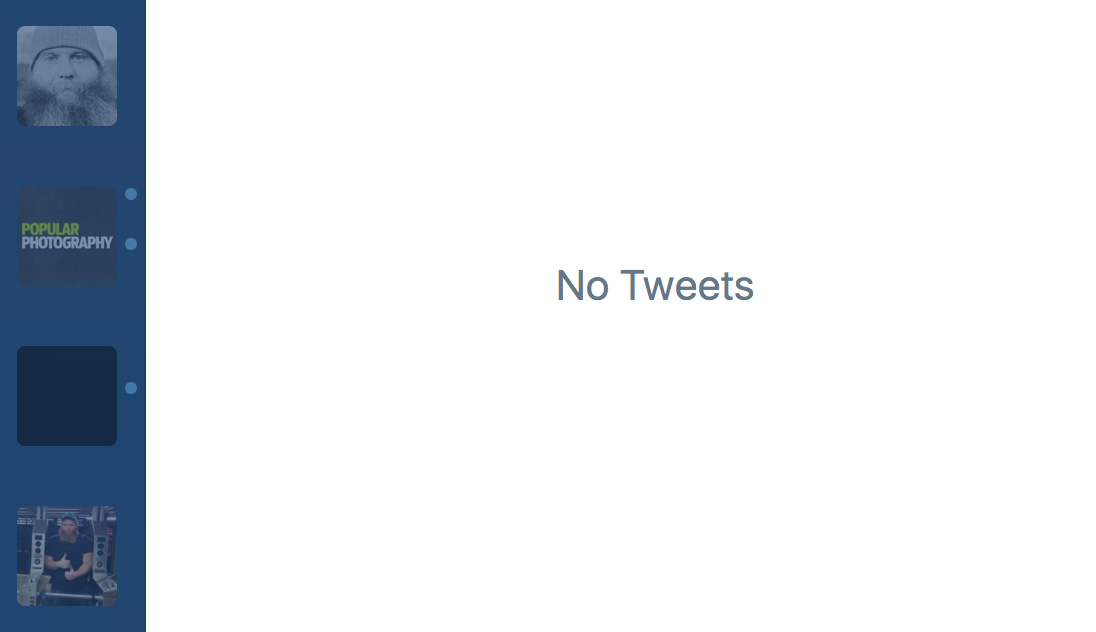Open the Popular Photography account

pos(67,236)
